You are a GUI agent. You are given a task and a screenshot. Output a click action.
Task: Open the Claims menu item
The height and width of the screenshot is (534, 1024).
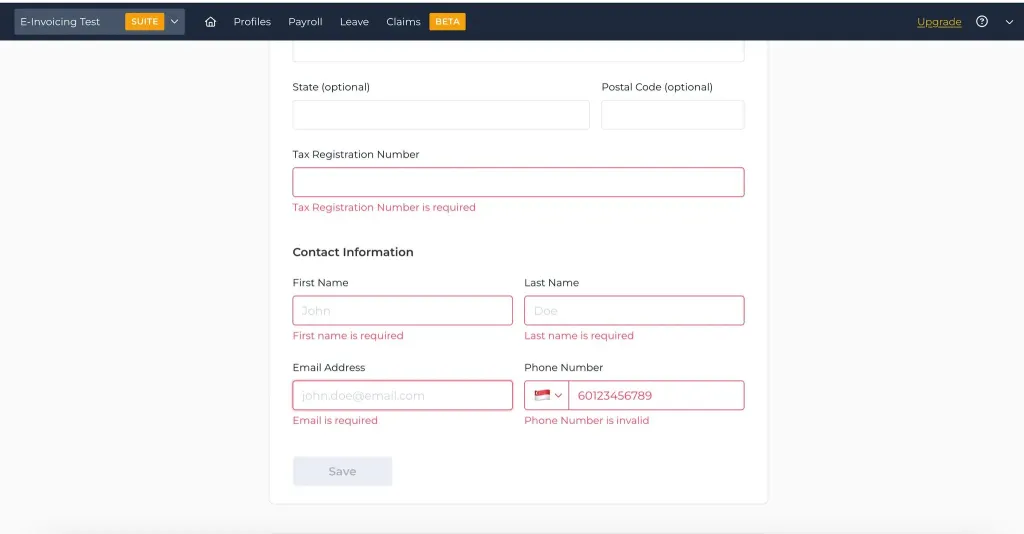click(403, 22)
